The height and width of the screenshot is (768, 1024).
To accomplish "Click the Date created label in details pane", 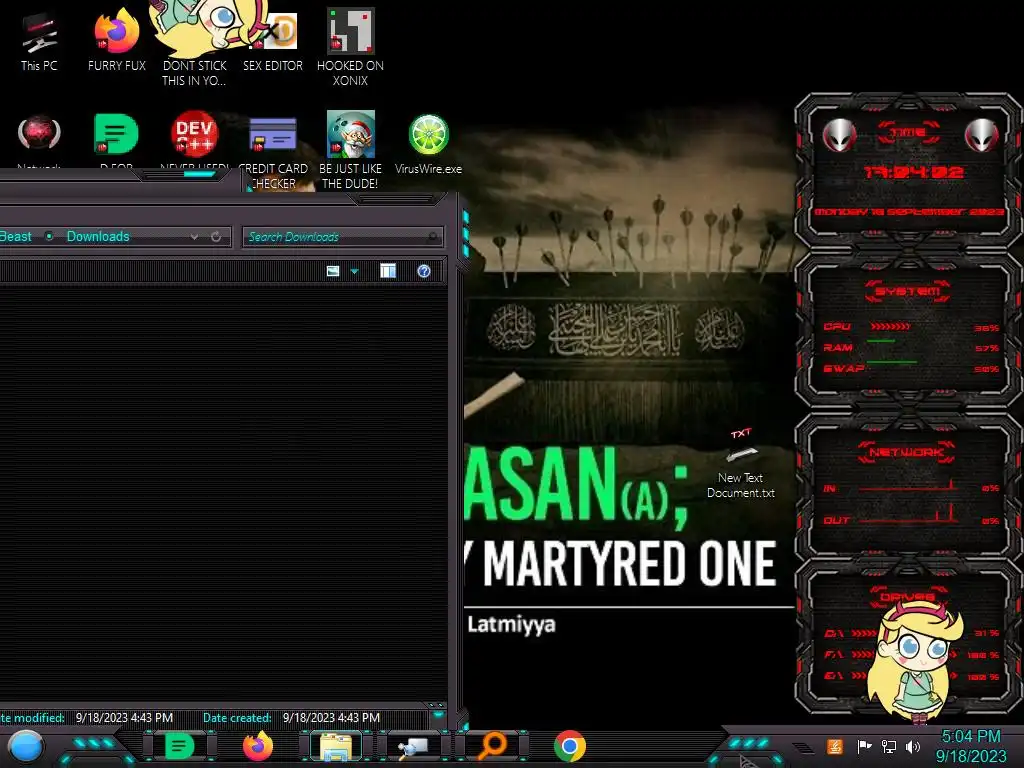I will 237,718.
